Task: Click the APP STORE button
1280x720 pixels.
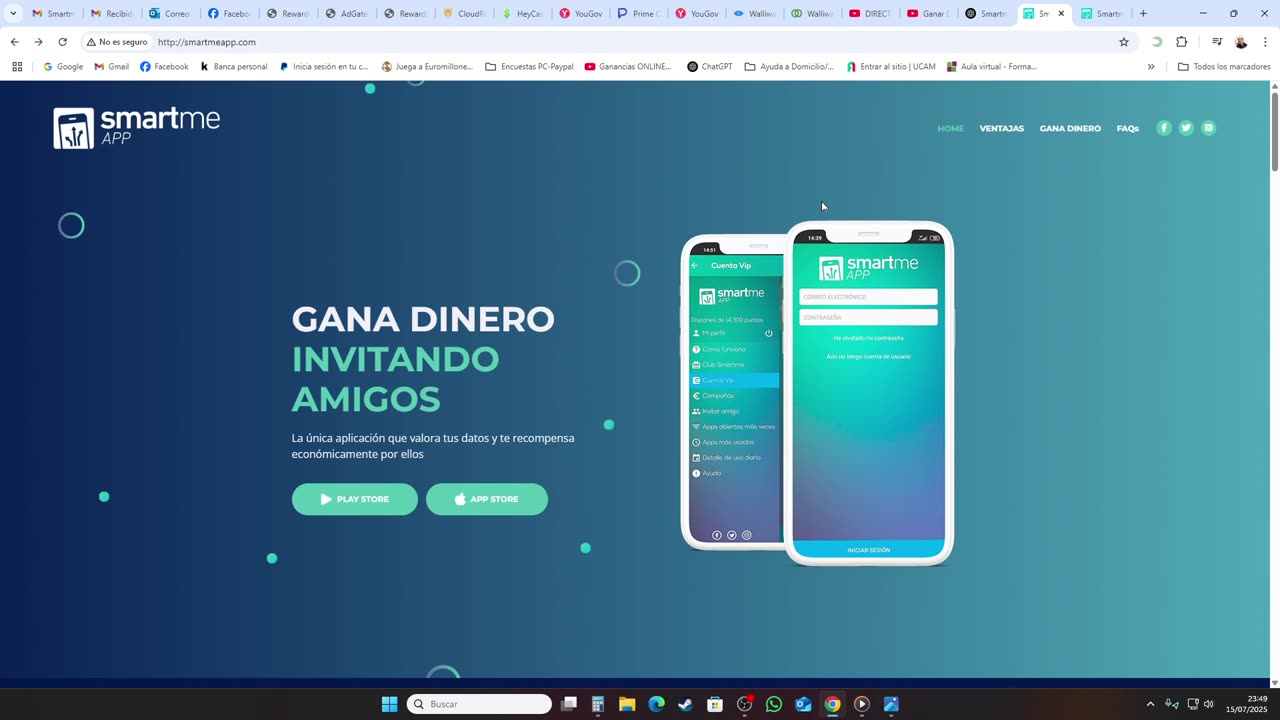Action: click(x=487, y=499)
